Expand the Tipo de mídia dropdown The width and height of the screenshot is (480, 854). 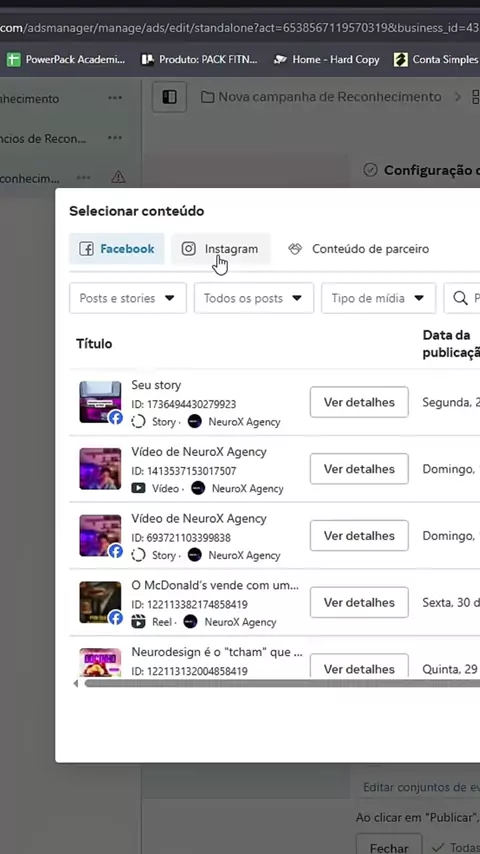[379, 298]
